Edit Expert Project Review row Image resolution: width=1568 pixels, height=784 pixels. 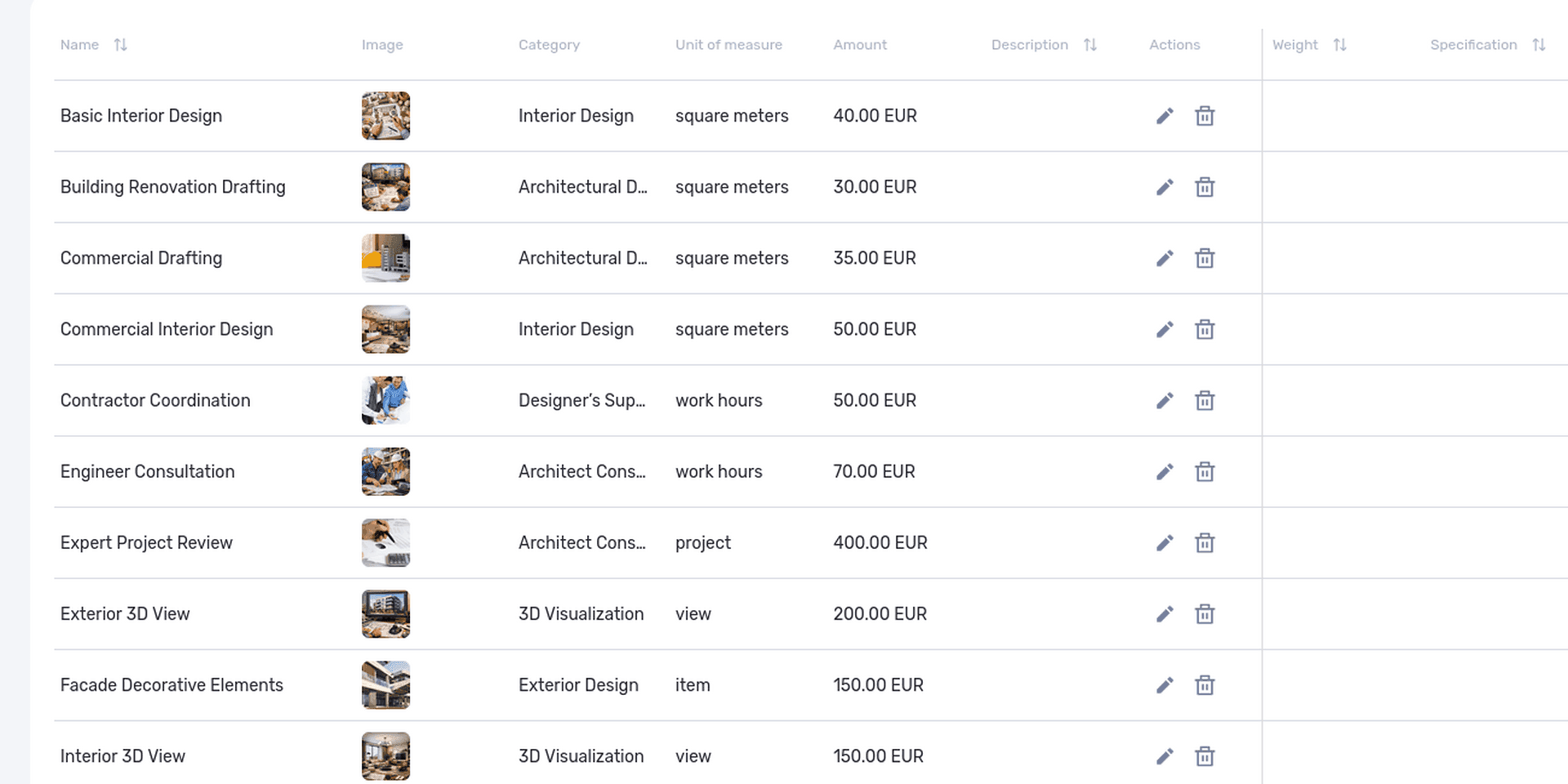coord(1165,542)
